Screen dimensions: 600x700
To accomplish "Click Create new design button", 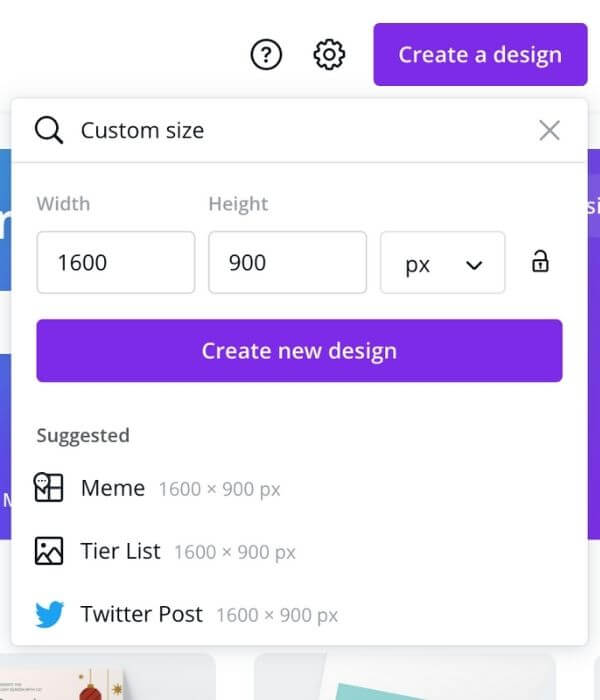I will coord(300,350).
